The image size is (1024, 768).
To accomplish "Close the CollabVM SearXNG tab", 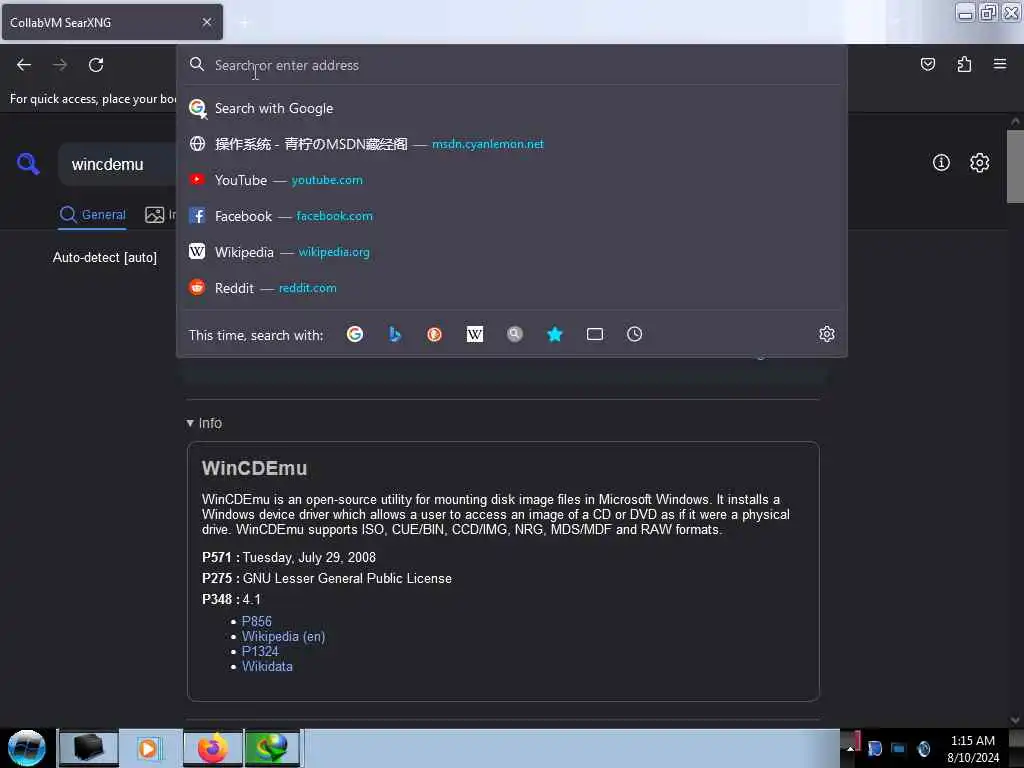I will click(x=206, y=22).
